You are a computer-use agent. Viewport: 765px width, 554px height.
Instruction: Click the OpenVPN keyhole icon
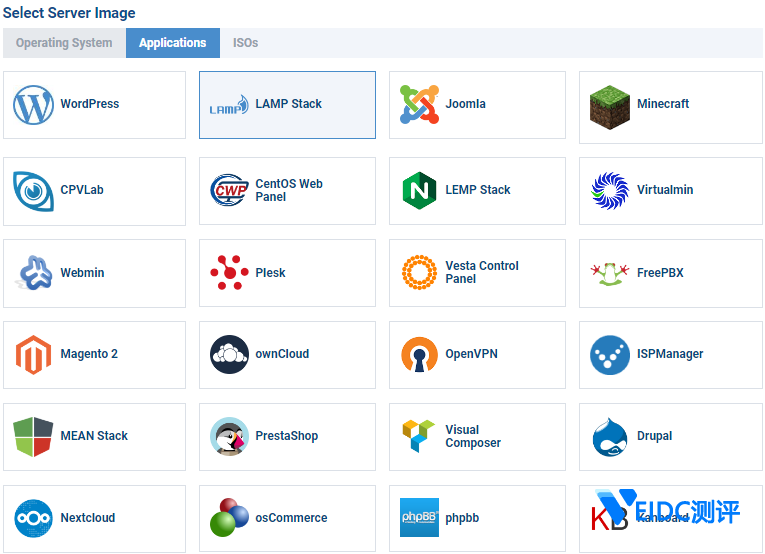tap(419, 354)
